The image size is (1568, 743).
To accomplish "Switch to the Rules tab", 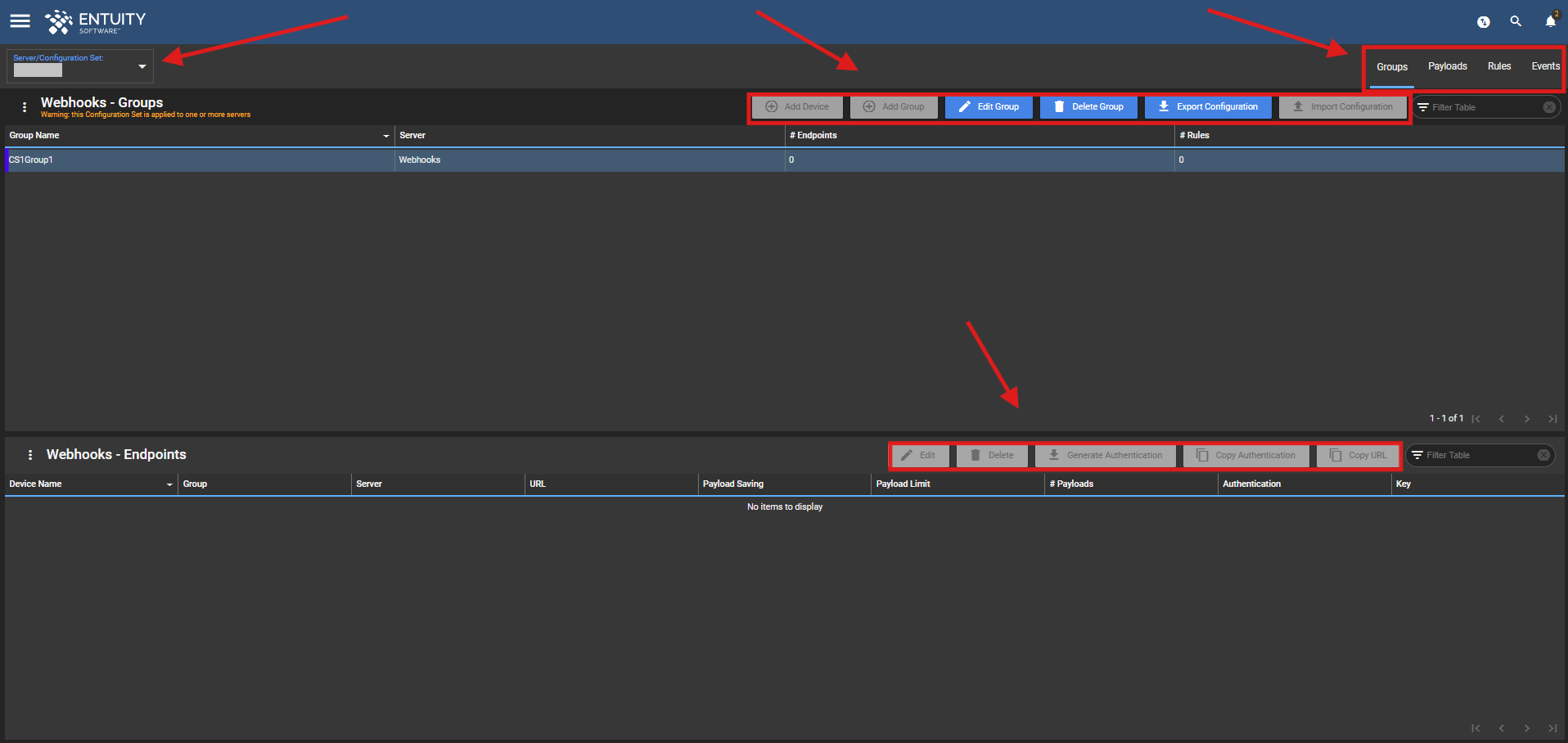I will pyautogui.click(x=1498, y=66).
